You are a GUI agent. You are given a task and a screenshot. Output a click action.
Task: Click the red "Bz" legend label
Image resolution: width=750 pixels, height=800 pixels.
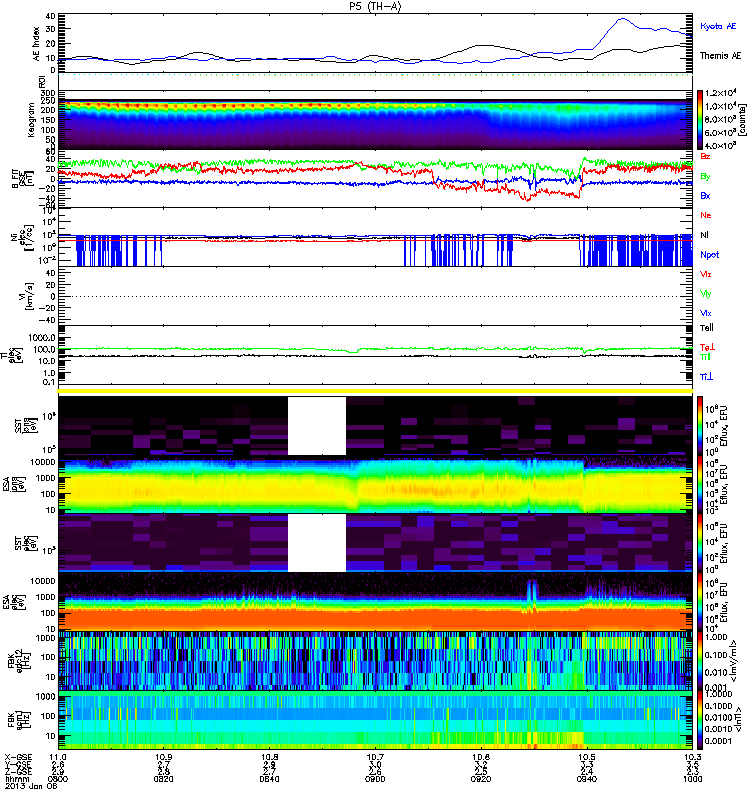[705, 156]
